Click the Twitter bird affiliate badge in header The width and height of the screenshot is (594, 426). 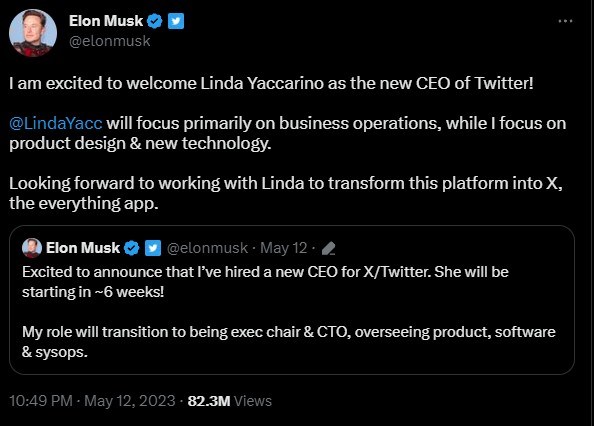point(176,21)
